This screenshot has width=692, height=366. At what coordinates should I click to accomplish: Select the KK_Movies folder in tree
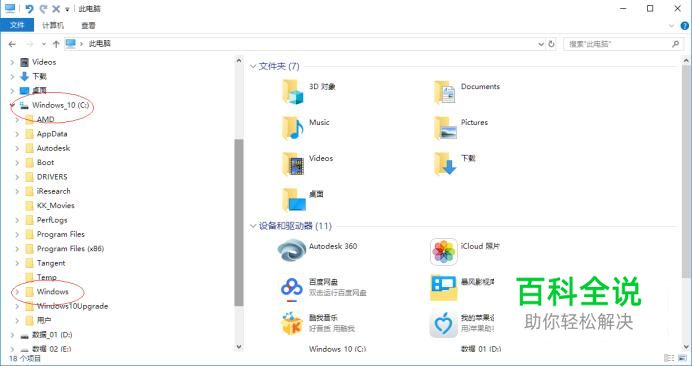tap(55, 205)
